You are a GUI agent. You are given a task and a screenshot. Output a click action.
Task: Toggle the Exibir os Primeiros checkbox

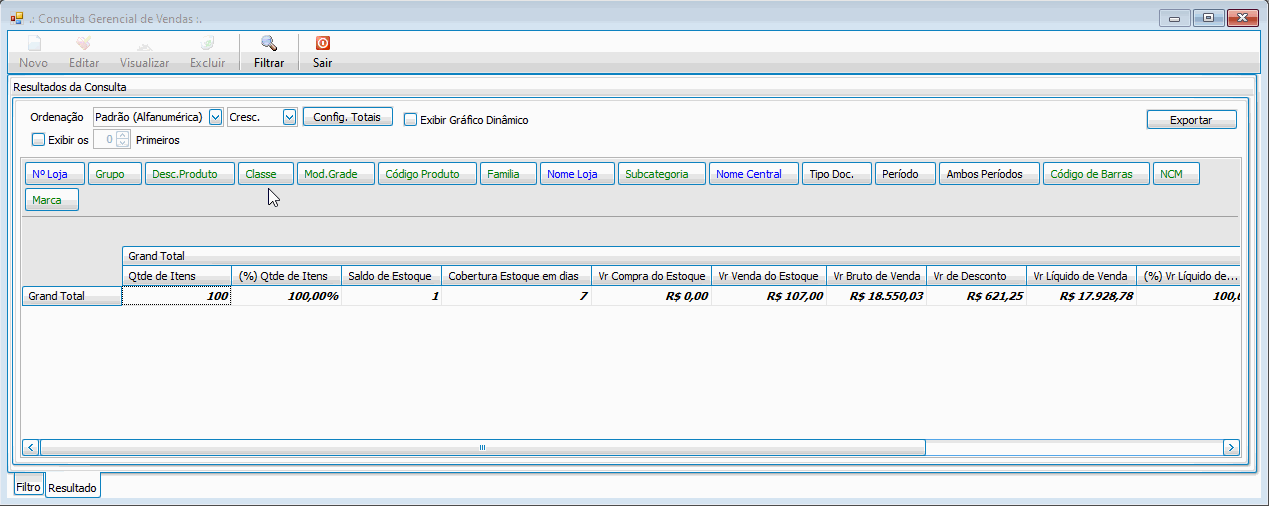click(x=39, y=140)
